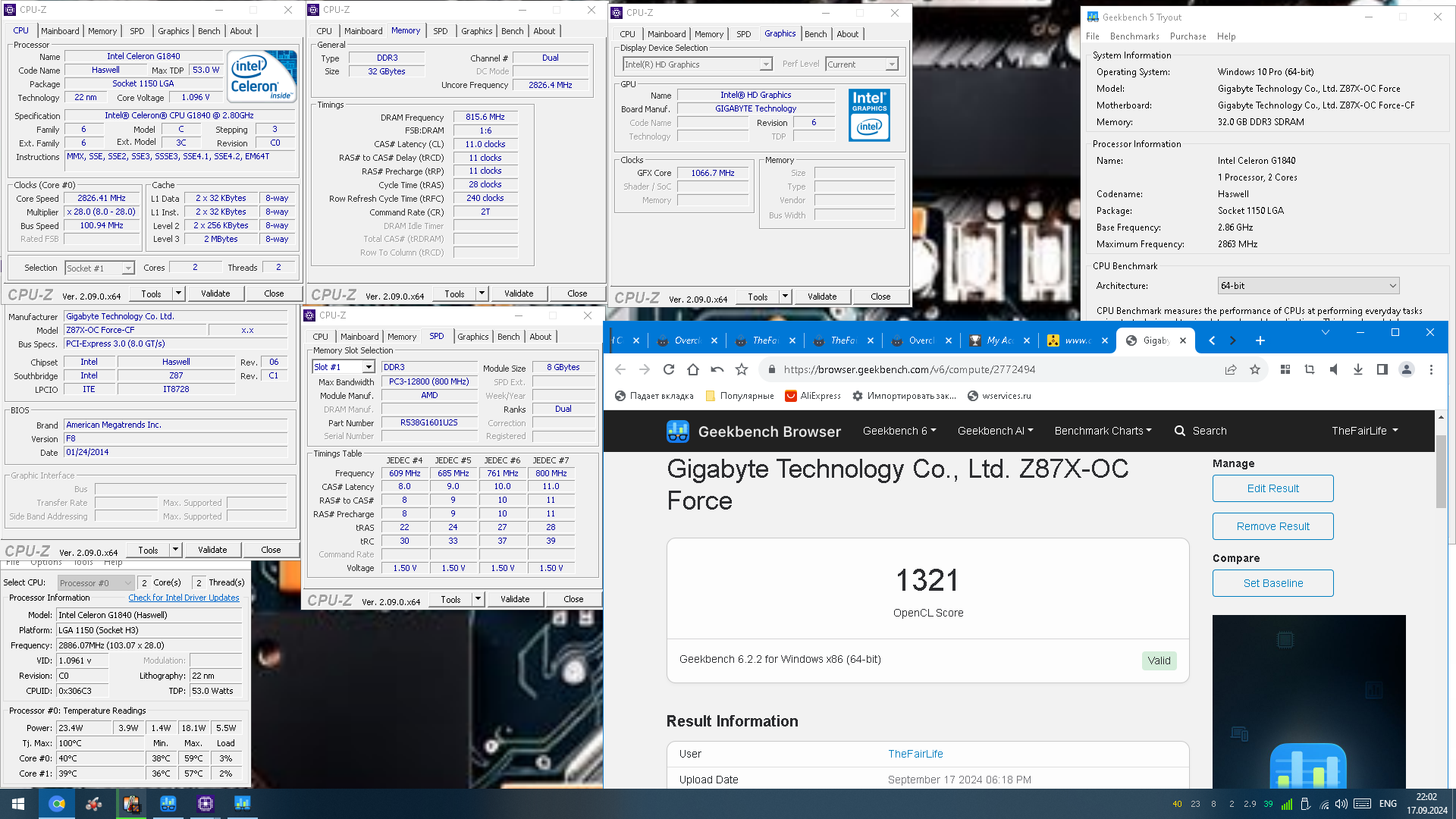The image size is (1456, 819).
Task: Click the undo closed tab arrow icon
Action: 717,369
